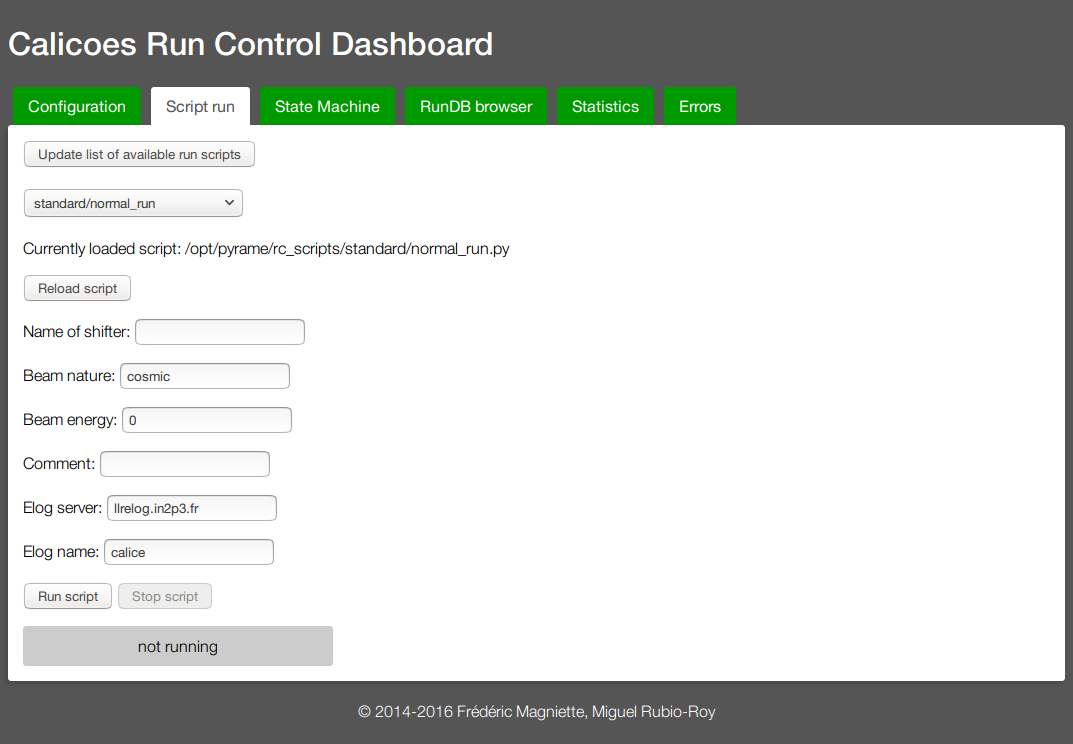Image resolution: width=1073 pixels, height=744 pixels.
Task: Click the 'Elog name:' label
Action: pyautogui.click(x=61, y=552)
